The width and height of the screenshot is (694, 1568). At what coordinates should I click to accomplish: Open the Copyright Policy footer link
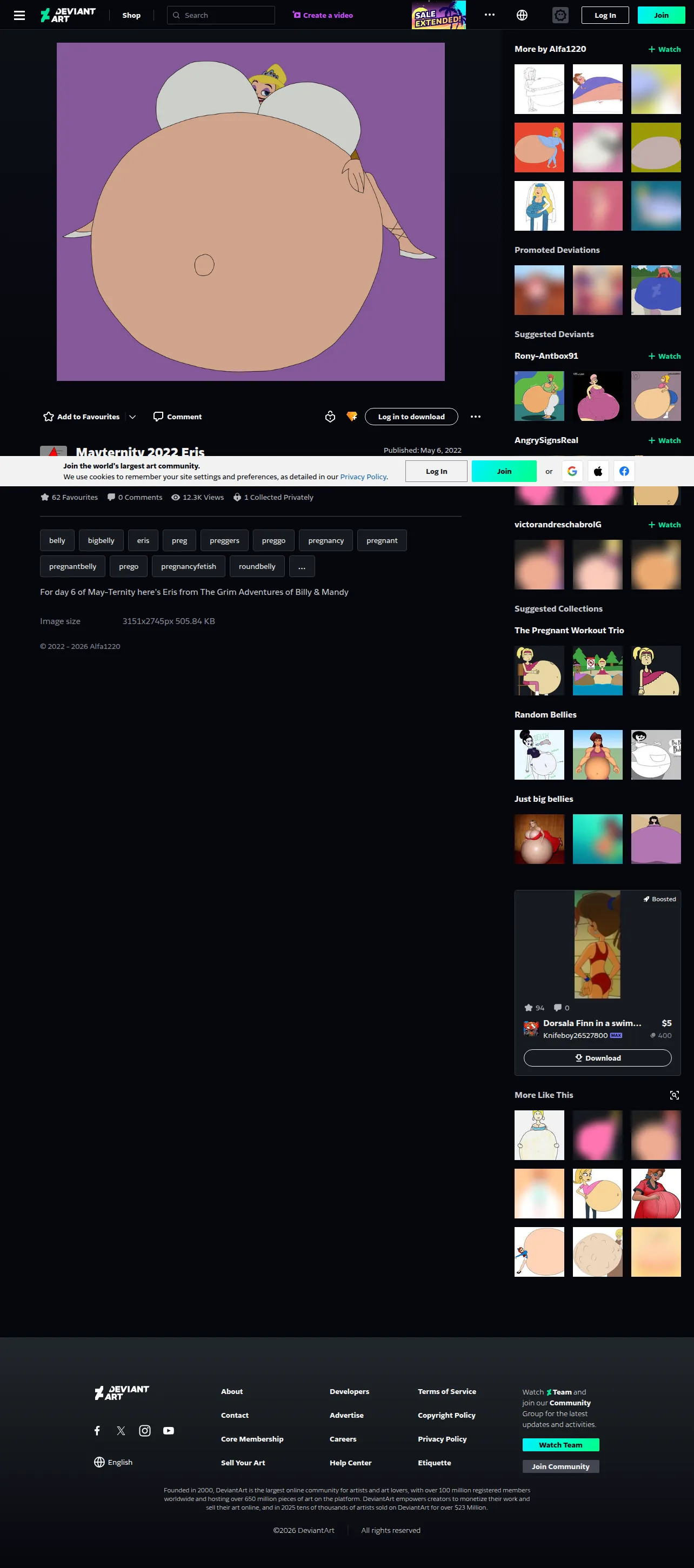pos(447,1415)
